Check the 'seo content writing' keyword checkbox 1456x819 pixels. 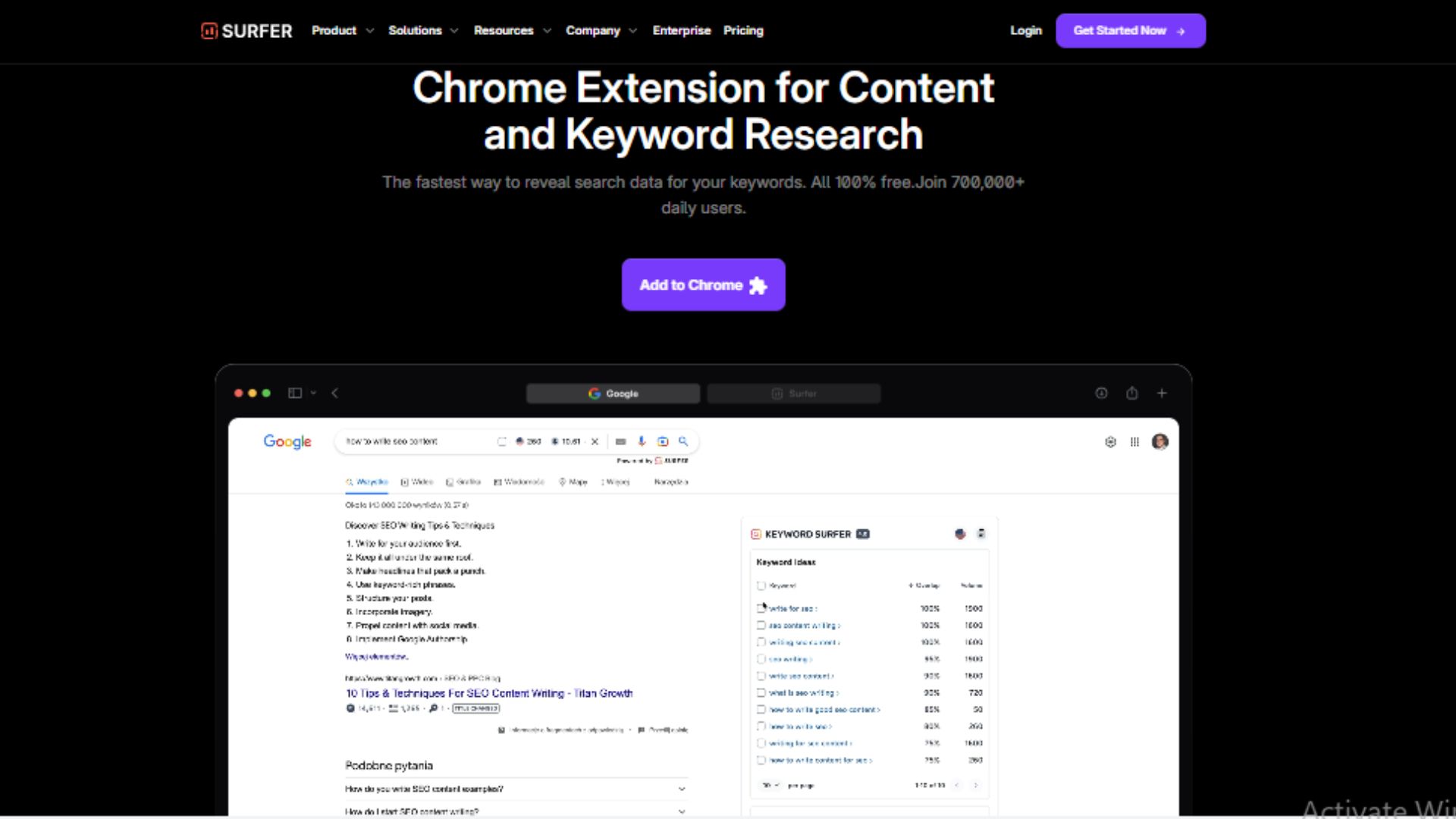[x=761, y=626]
